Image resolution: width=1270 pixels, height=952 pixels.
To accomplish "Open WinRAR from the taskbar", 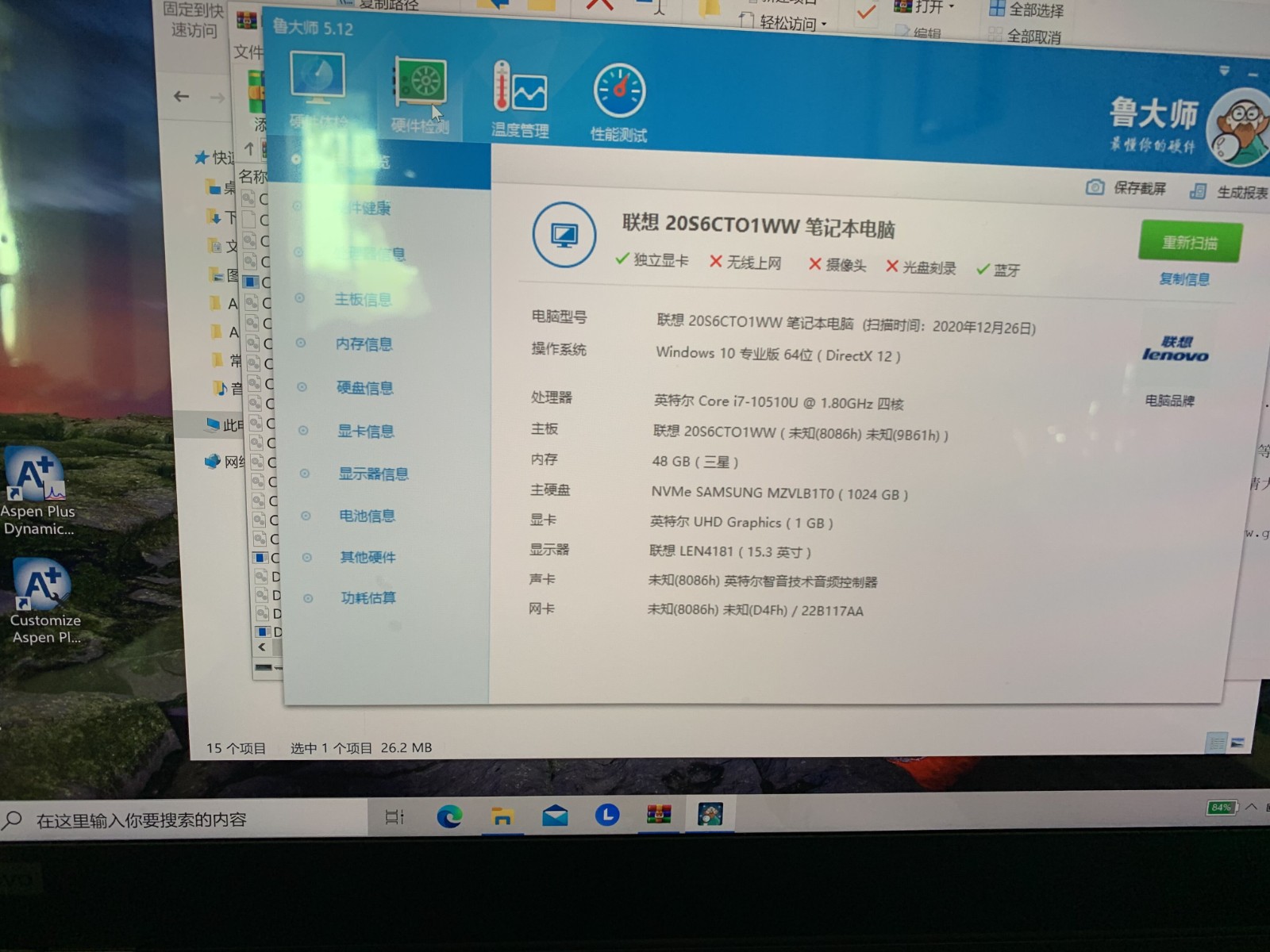I will [x=659, y=814].
